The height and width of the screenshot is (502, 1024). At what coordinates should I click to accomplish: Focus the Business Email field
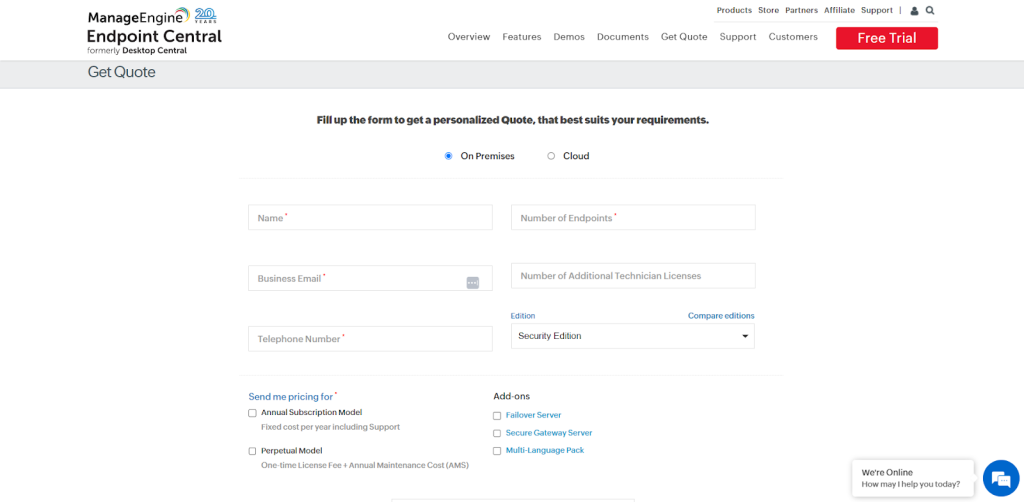[x=370, y=278]
